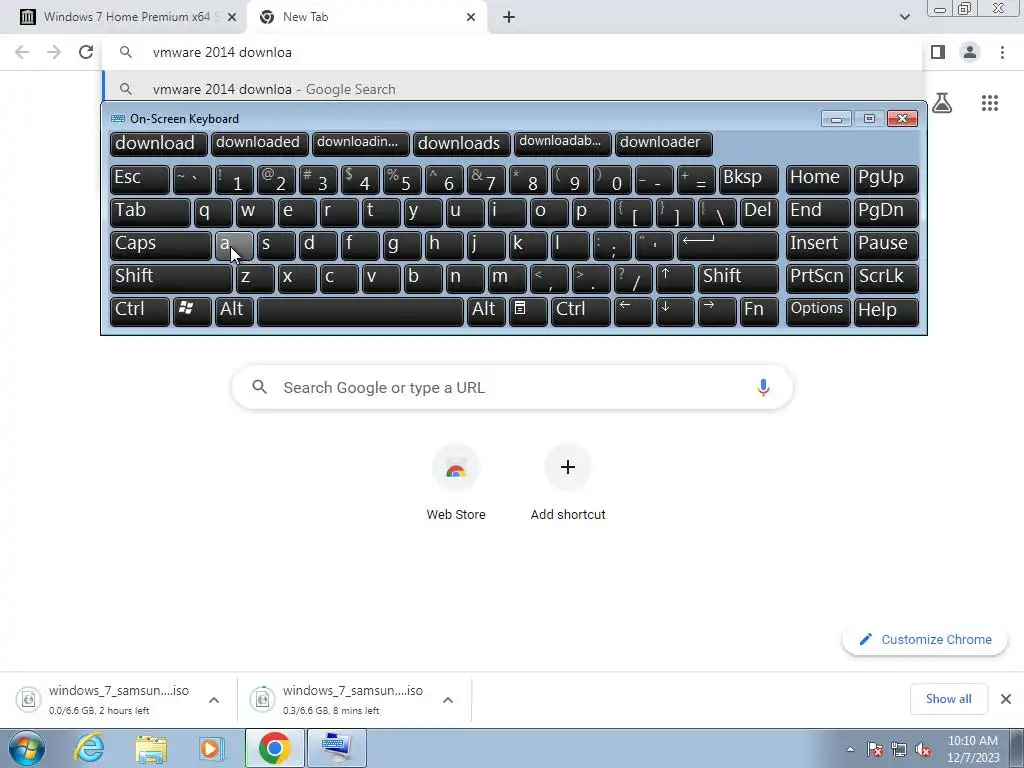Open a new tab with the plus button
The height and width of the screenshot is (768, 1024).
coord(509,17)
